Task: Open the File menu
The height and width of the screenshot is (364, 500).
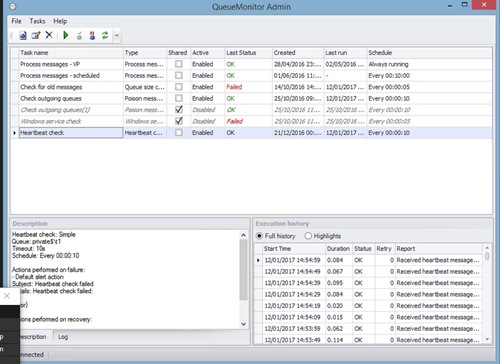Action: (x=16, y=21)
